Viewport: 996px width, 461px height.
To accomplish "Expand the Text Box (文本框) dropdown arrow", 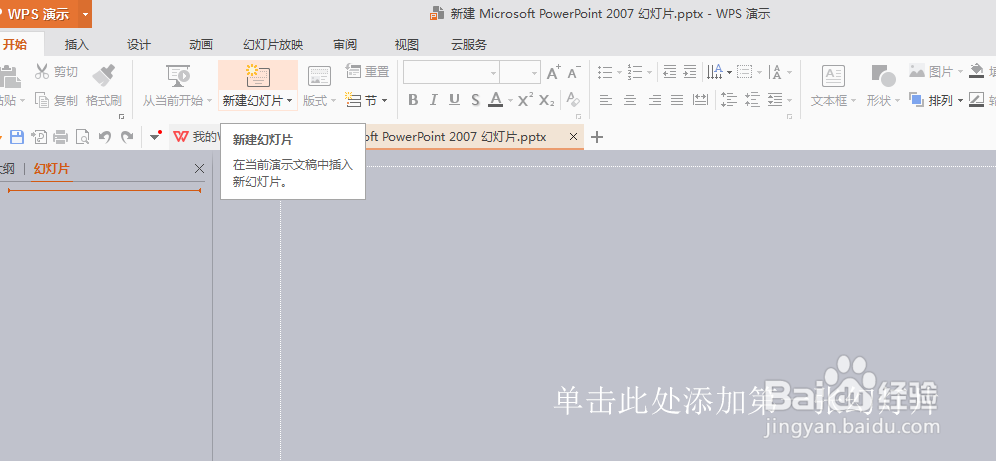I will coord(853,101).
